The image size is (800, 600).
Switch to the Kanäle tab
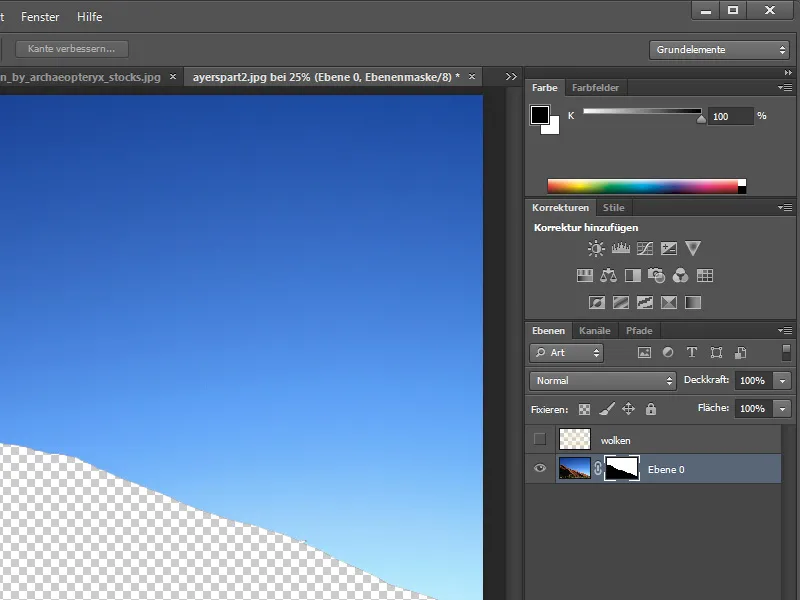(594, 331)
